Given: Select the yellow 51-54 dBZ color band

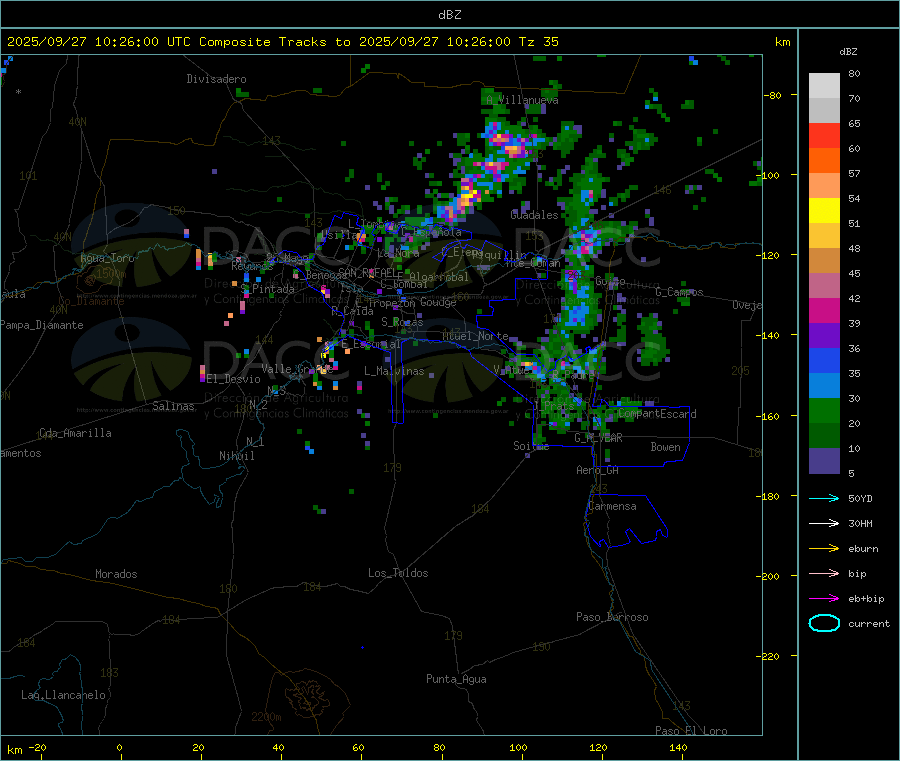Looking at the screenshot, I should coord(824,211).
